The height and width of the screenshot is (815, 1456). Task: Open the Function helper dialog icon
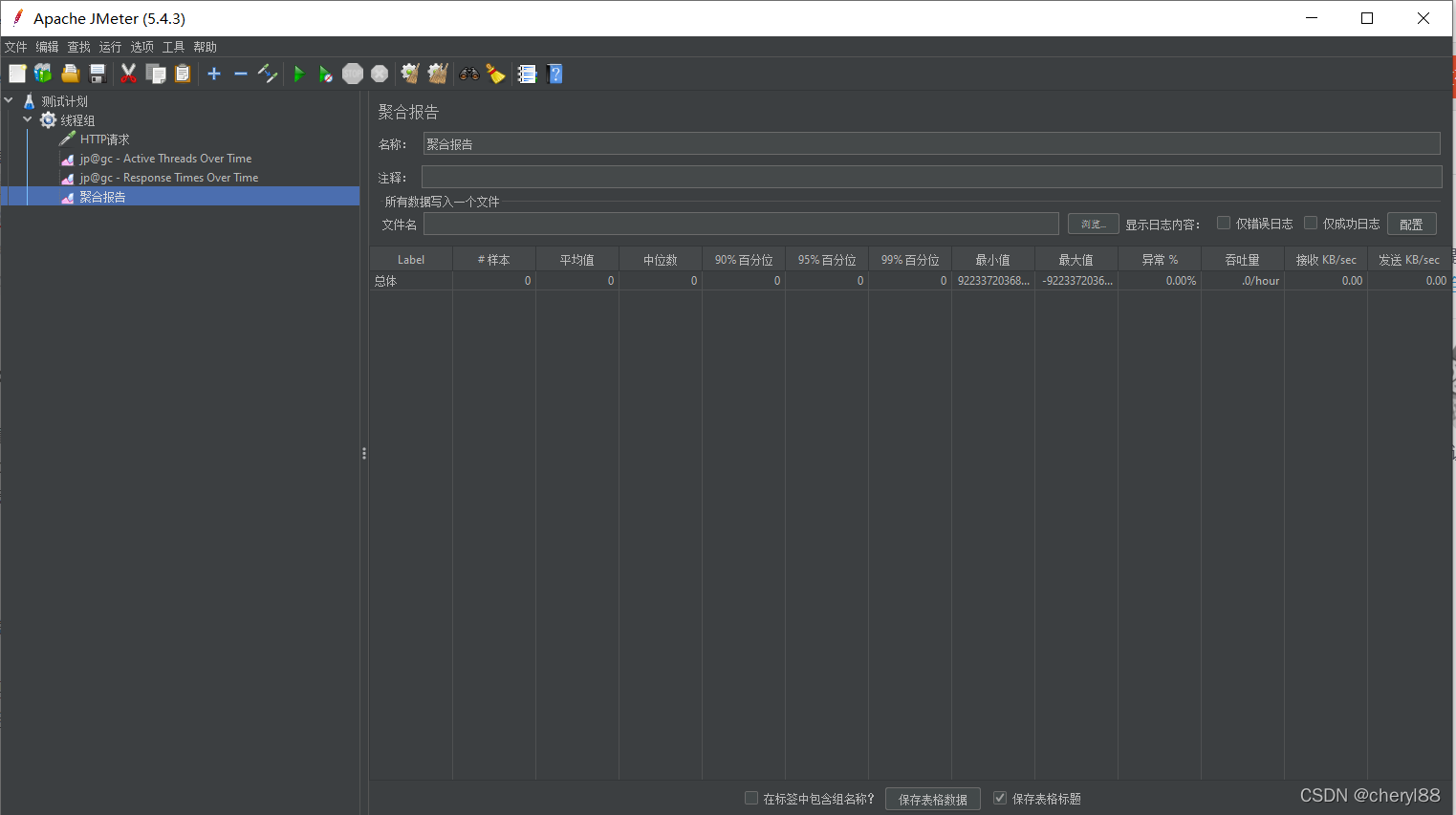(527, 74)
